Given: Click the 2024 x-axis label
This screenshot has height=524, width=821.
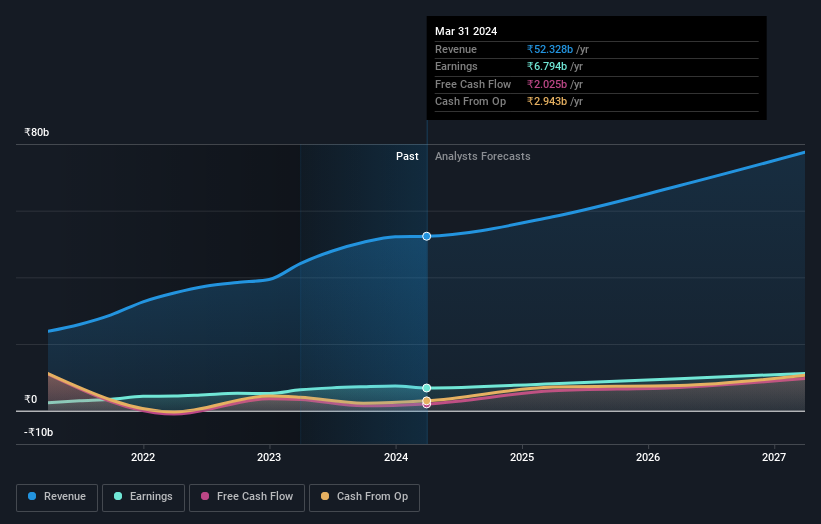Looking at the screenshot, I should (x=396, y=458).
